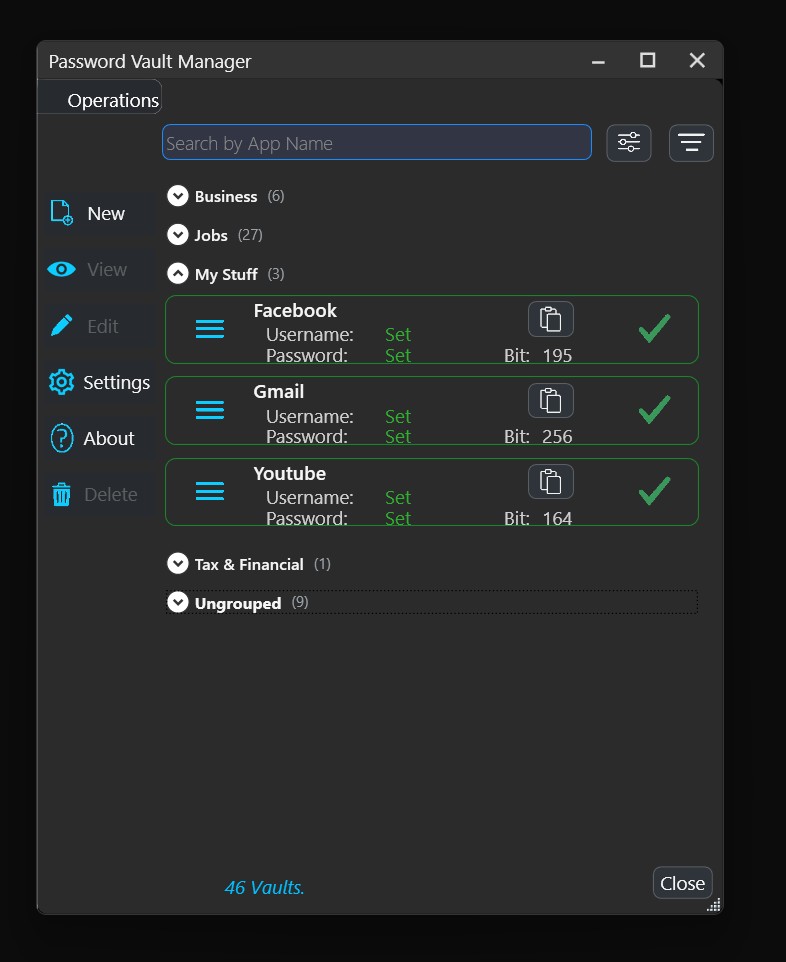Open the sort lines button
Screen dimensions: 786x962
691,143
